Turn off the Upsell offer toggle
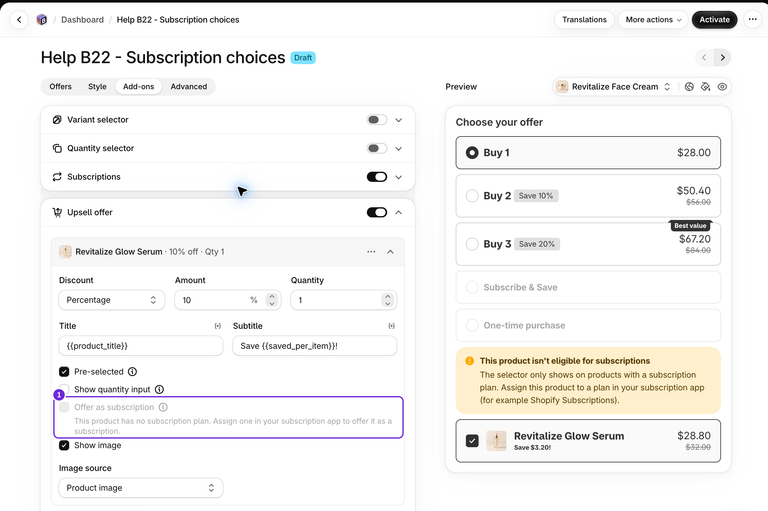The height and width of the screenshot is (511, 768). pyautogui.click(x=377, y=212)
